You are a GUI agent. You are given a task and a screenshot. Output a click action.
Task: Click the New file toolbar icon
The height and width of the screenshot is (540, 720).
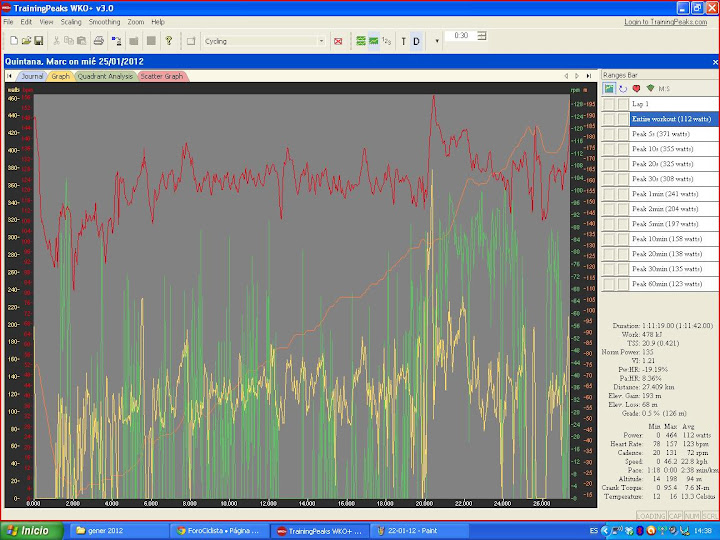click(x=14, y=41)
